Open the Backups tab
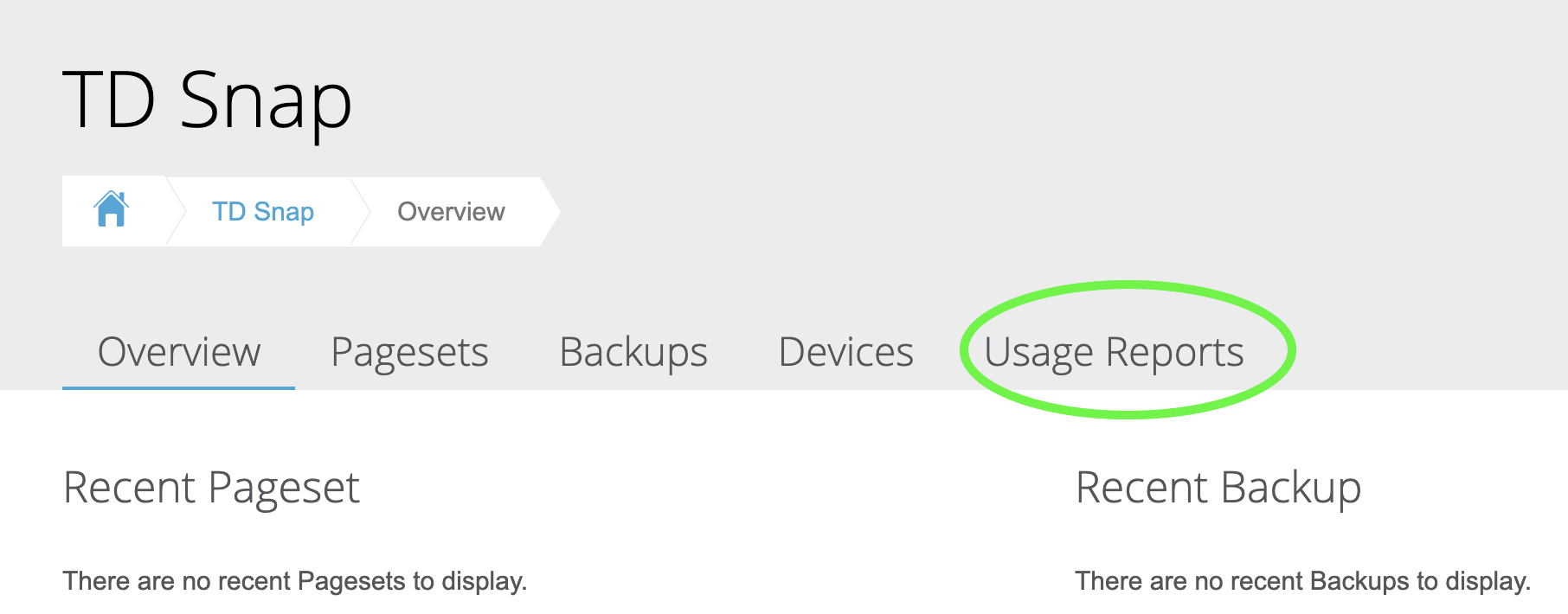The image size is (1568, 614). (x=634, y=352)
